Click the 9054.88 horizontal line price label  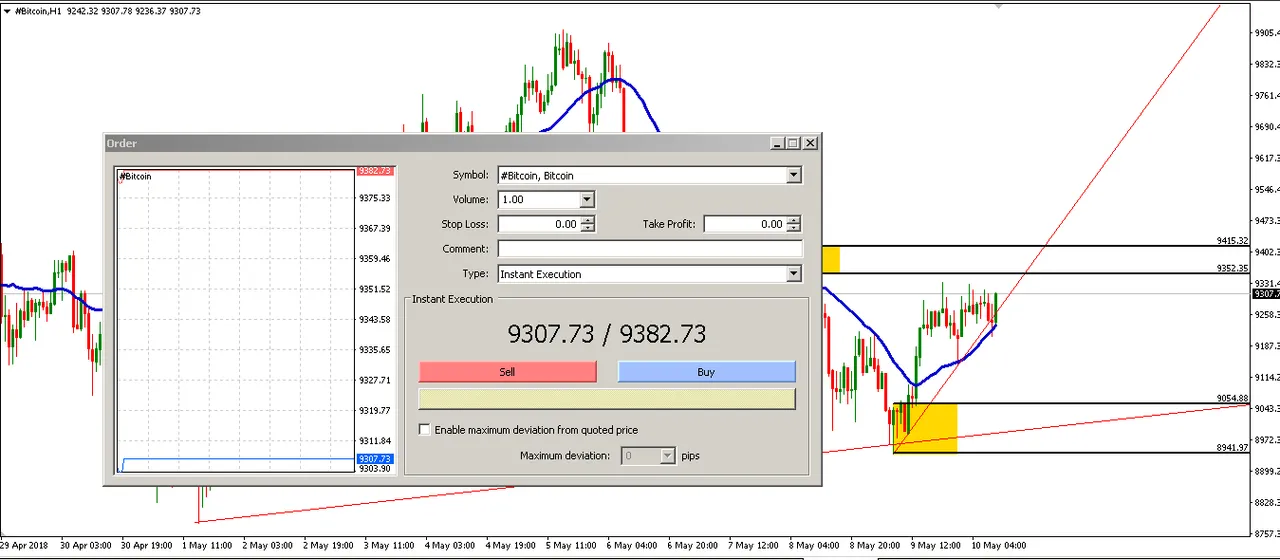1233,398
